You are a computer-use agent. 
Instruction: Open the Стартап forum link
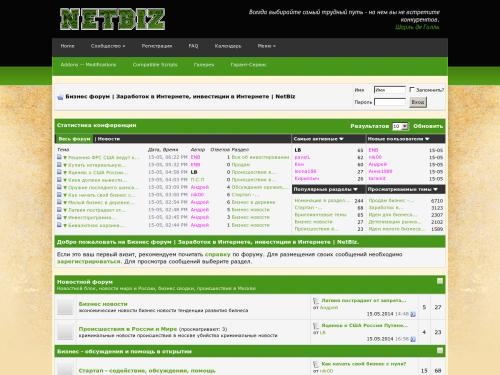147,371
